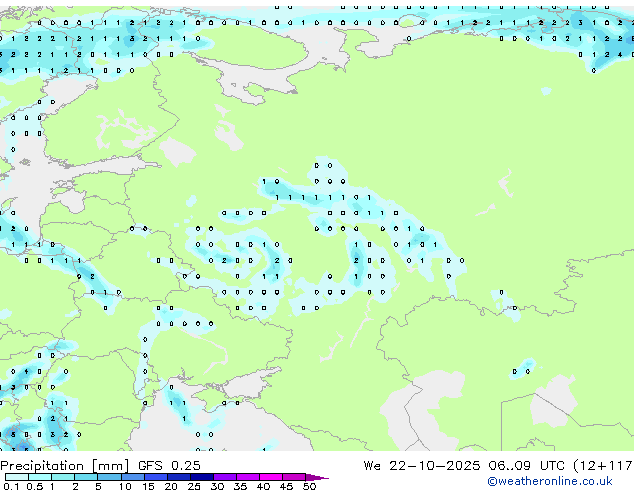
Task: Click the 0.1–0.5 mm palest cyan legend swatch
Action: point(17,477)
